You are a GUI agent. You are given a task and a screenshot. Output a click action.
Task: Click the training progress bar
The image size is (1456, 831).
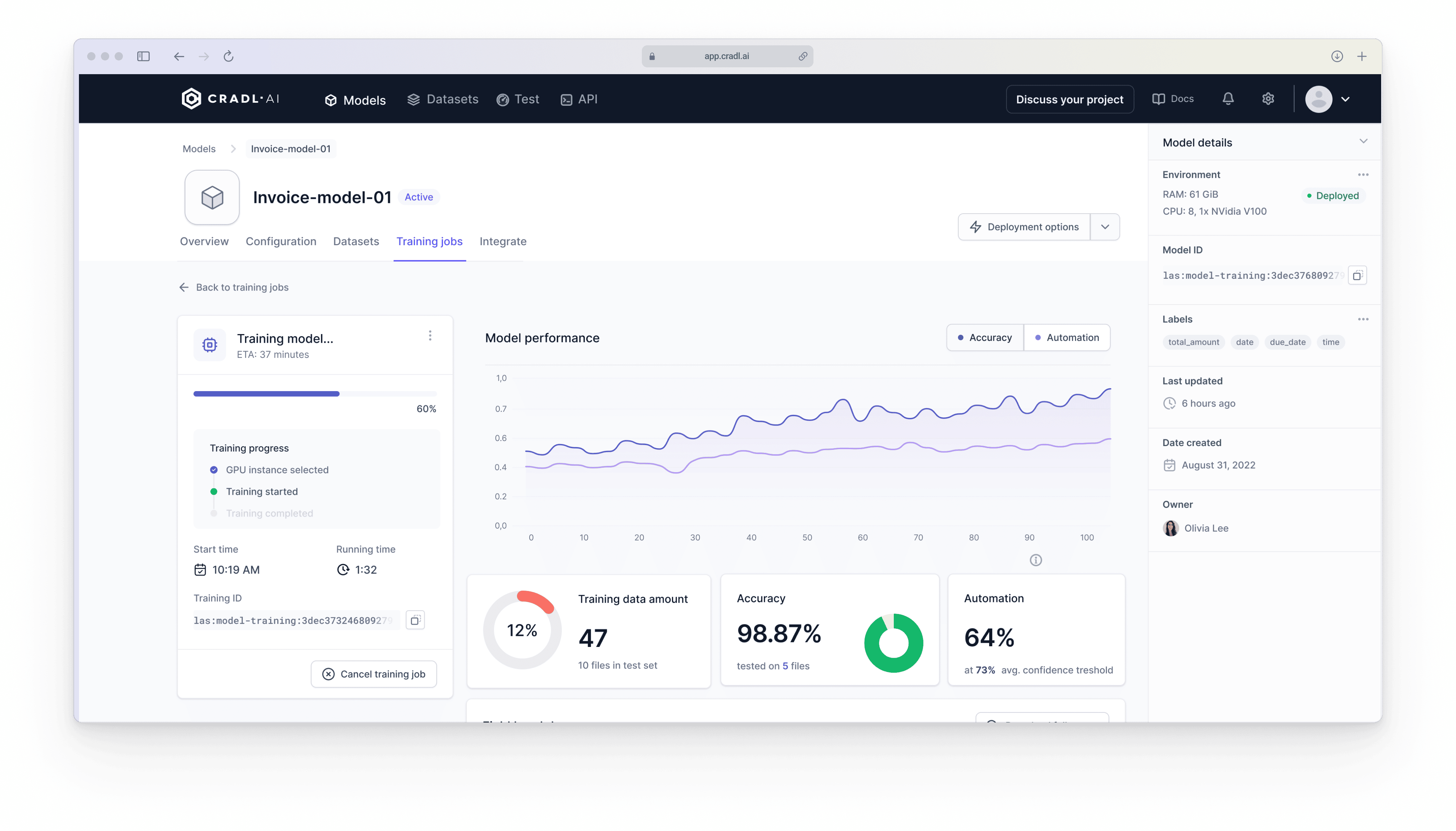[x=315, y=394]
